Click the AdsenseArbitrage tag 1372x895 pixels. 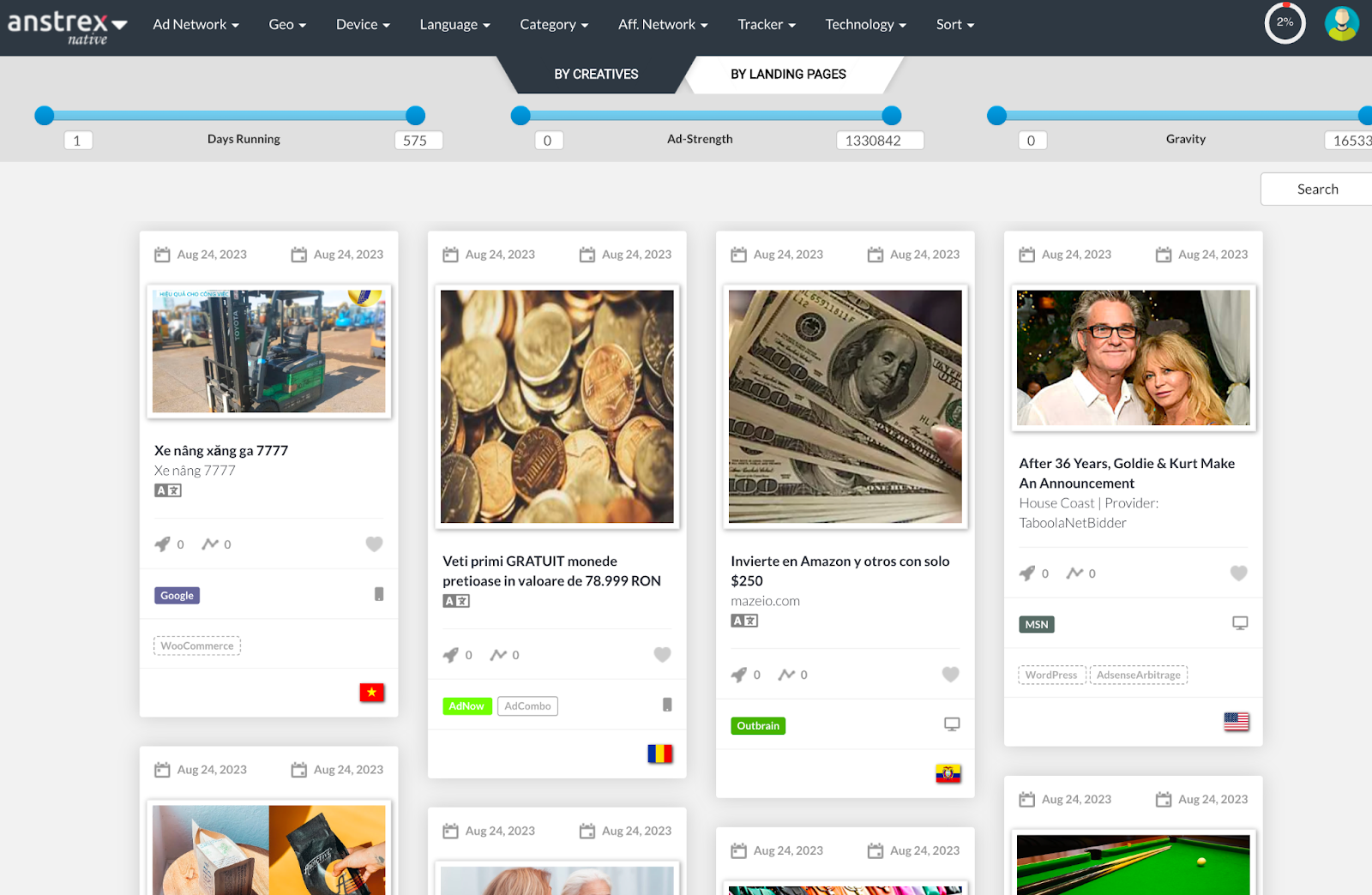(1139, 675)
